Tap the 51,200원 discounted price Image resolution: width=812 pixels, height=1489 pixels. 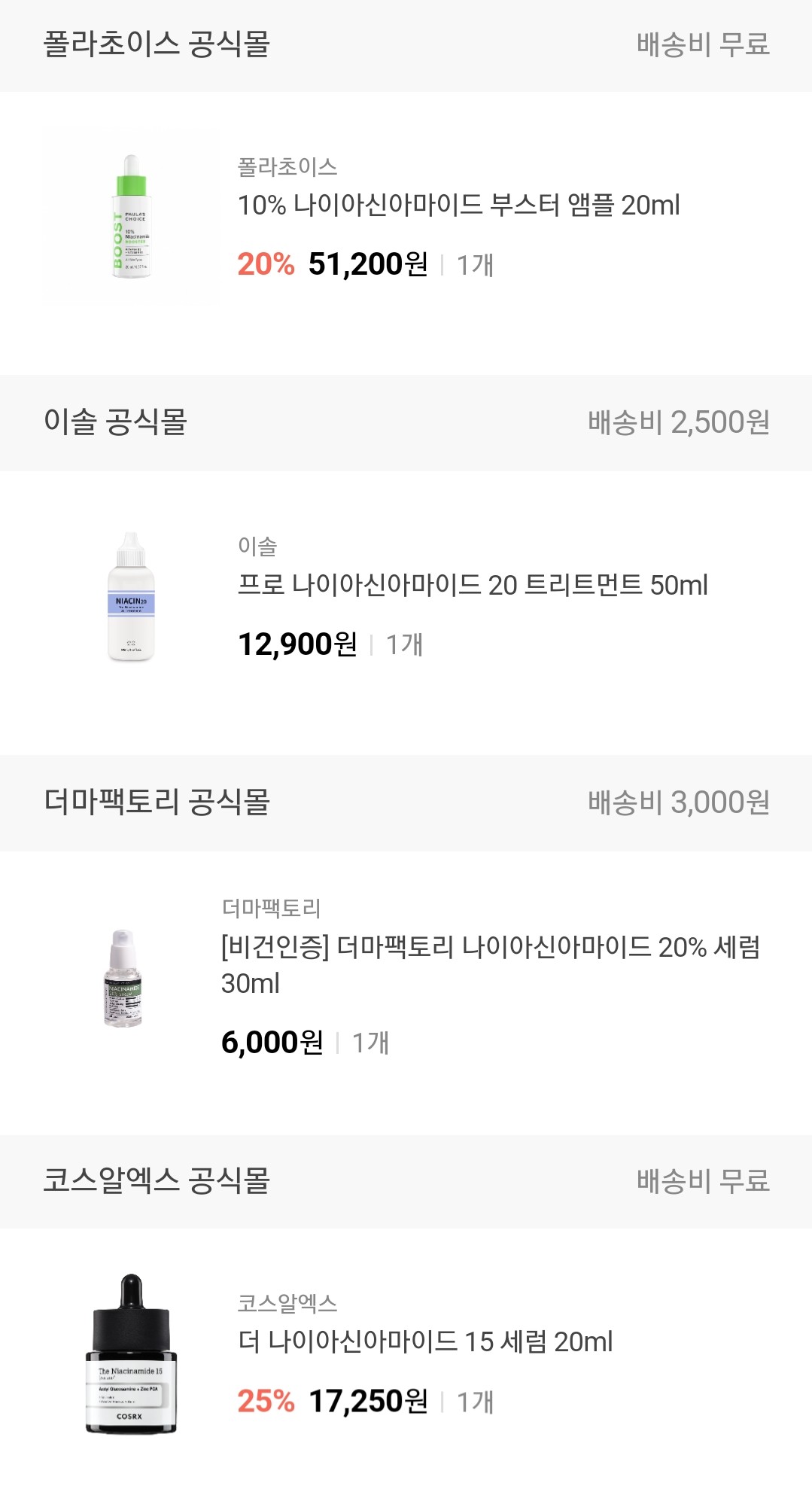tap(368, 264)
